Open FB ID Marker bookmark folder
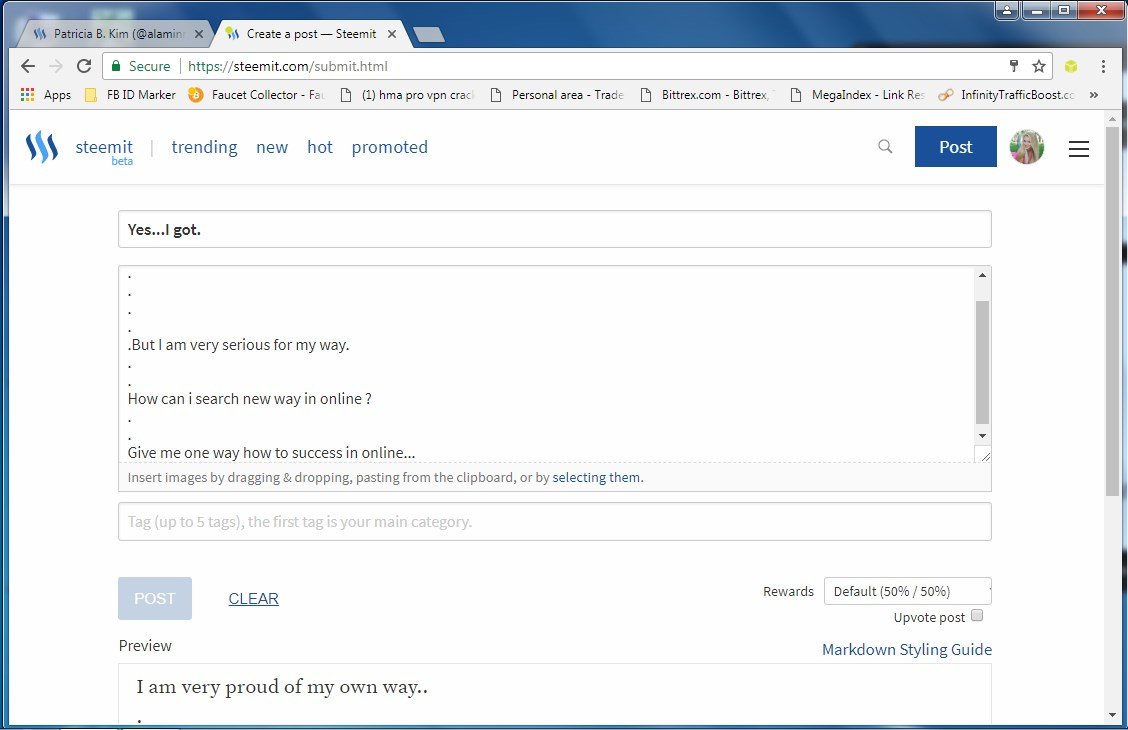1128x730 pixels. point(130,94)
